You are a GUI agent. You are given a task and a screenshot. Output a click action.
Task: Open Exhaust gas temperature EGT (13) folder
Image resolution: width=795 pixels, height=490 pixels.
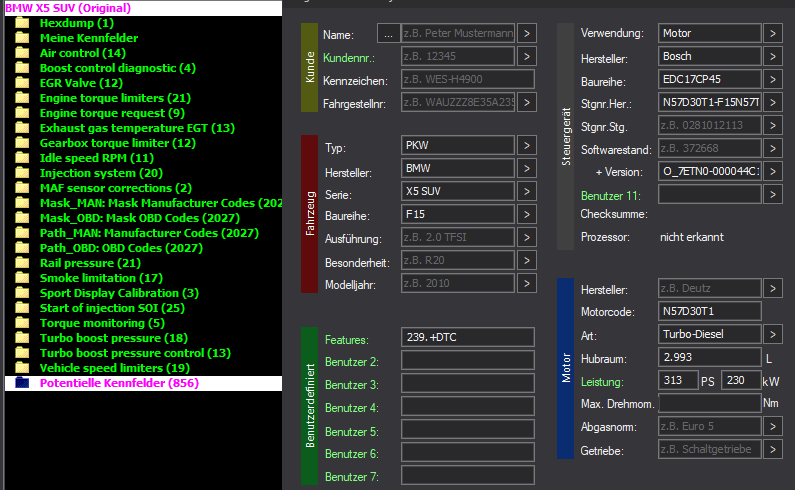click(137, 128)
